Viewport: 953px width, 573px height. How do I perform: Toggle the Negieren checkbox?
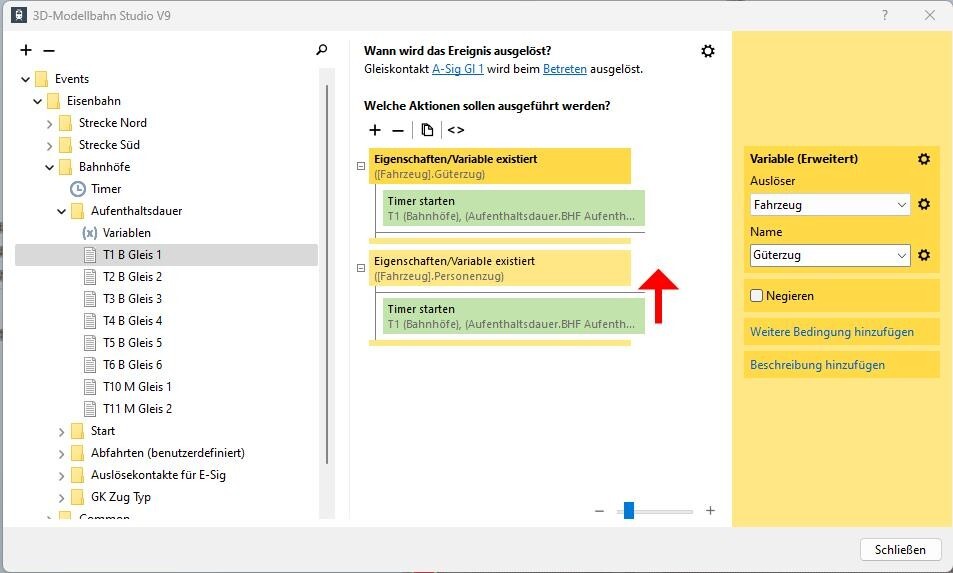point(756,296)
